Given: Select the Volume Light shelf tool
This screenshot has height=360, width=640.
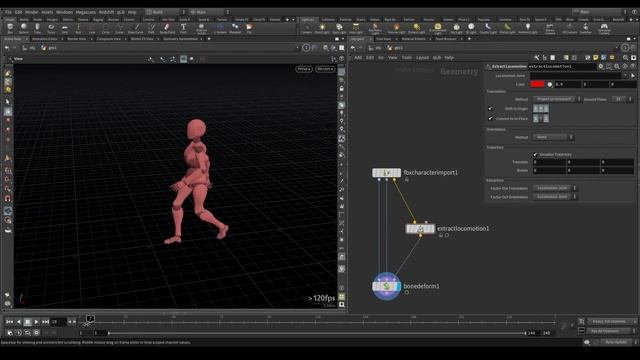Looking at the screenshot, I should (396, 29).
